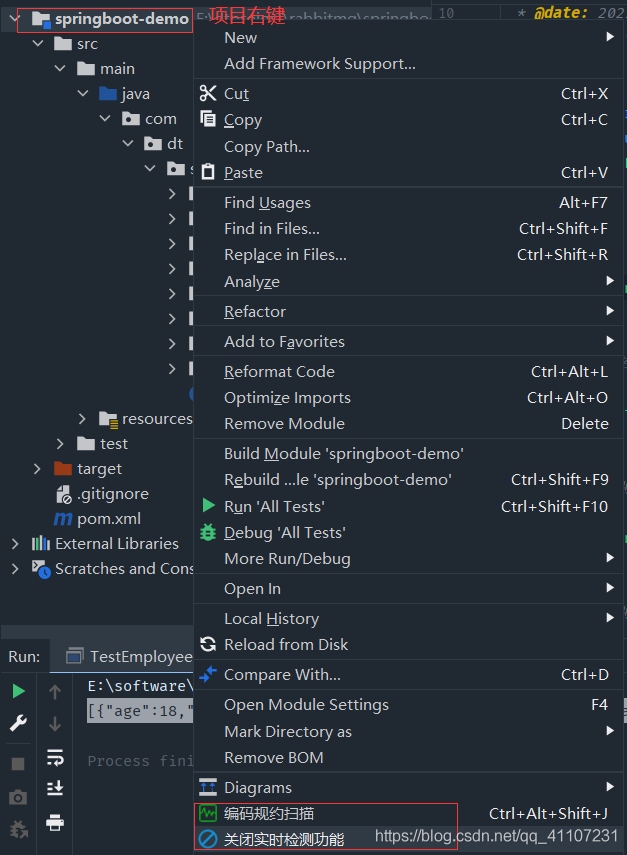Click the printer icon in Run panel

pyautogui.click(x=55, y=823)
